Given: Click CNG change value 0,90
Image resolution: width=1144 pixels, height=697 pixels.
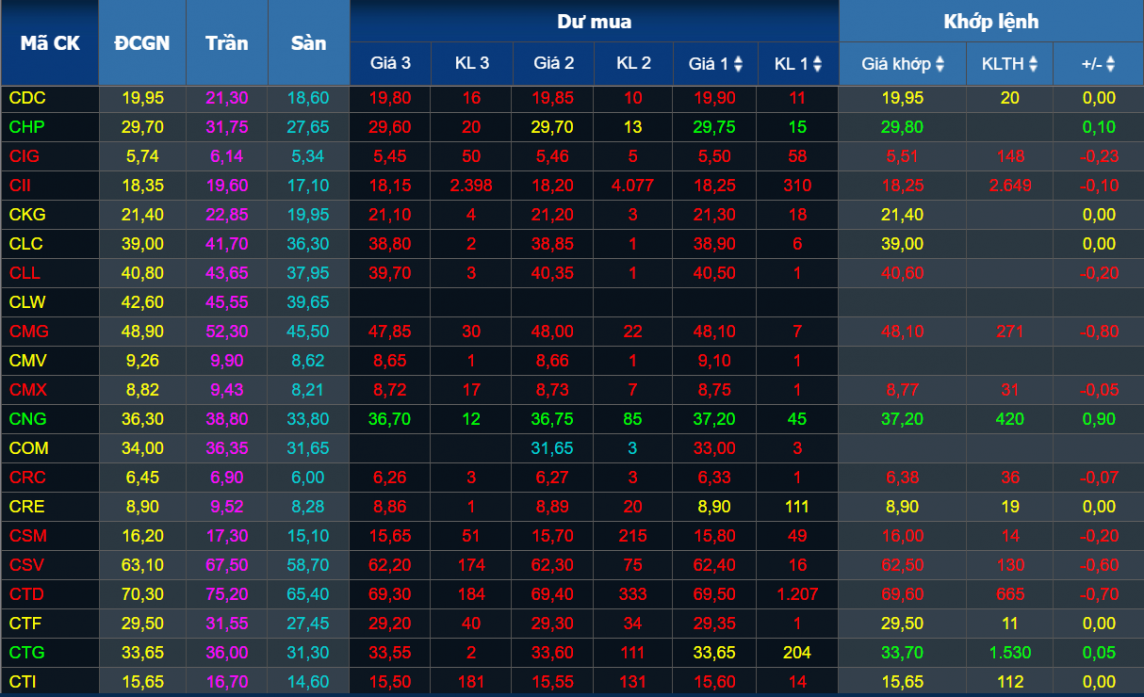Looking at the screenshot, I should click(1099, 419).
